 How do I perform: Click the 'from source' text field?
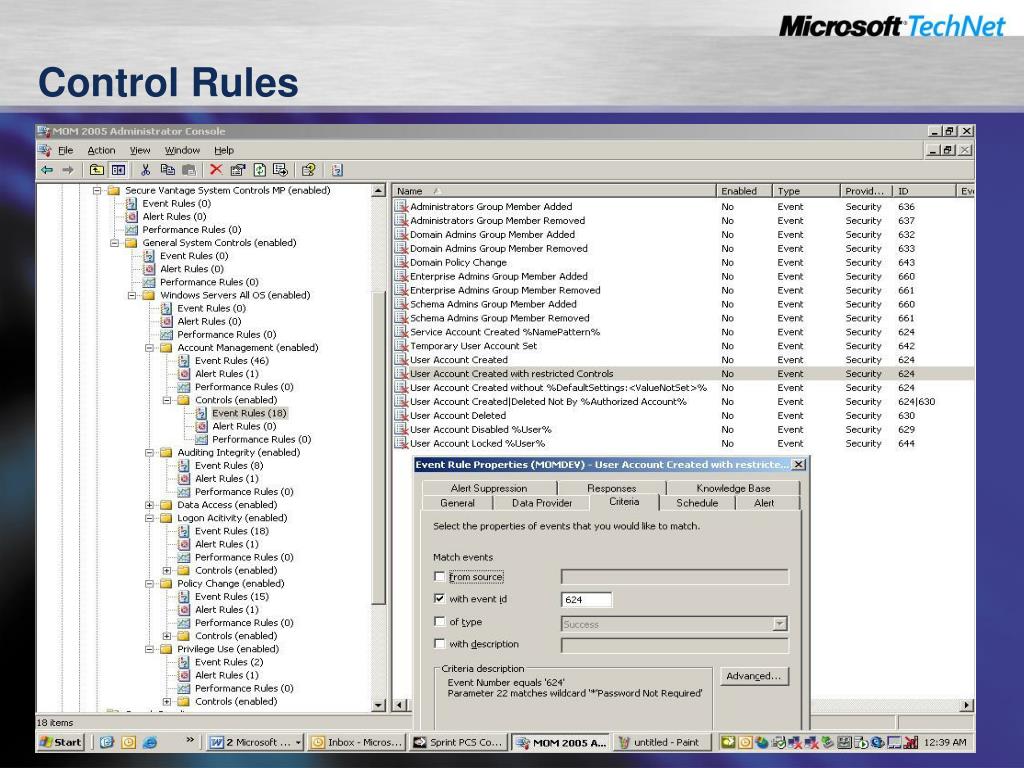[675, 577]
